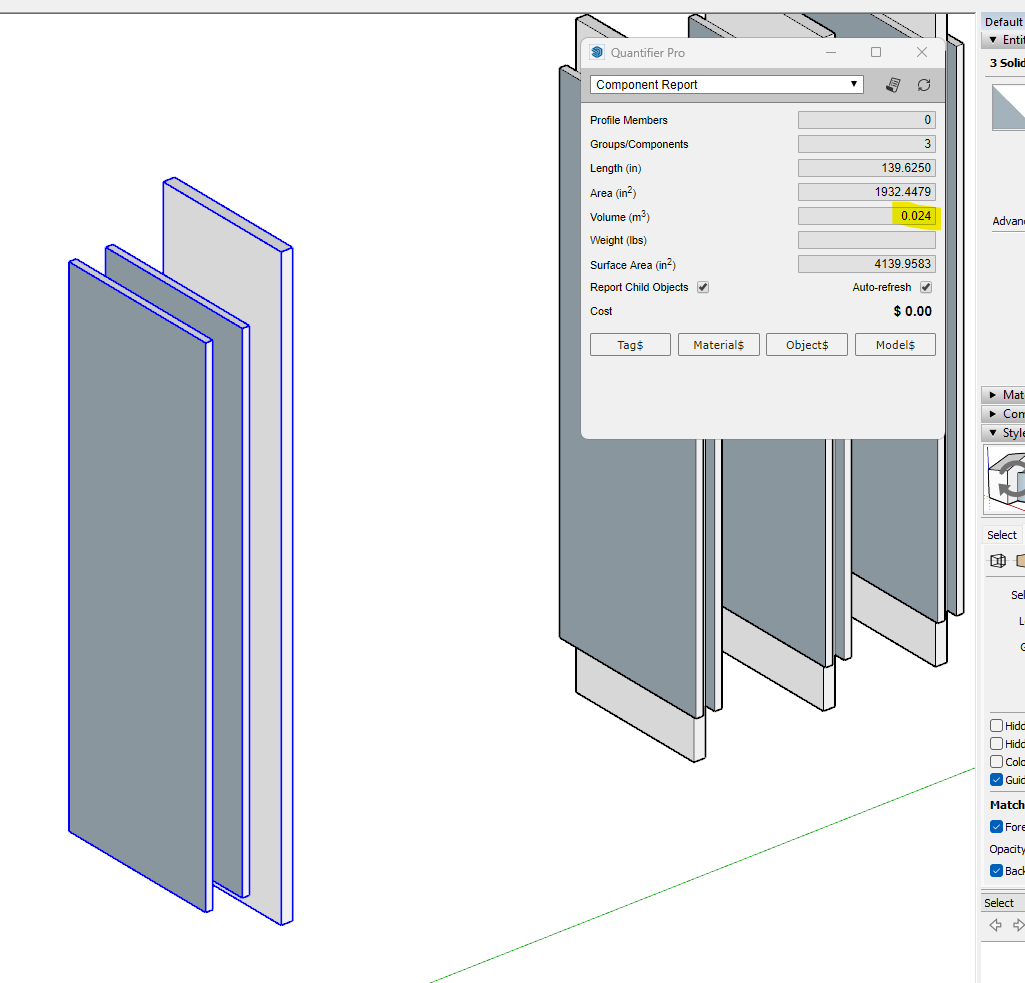Open the Component Report dropdown
The width and height of the screenshot is (1025, 983).
tap(726, 85)
